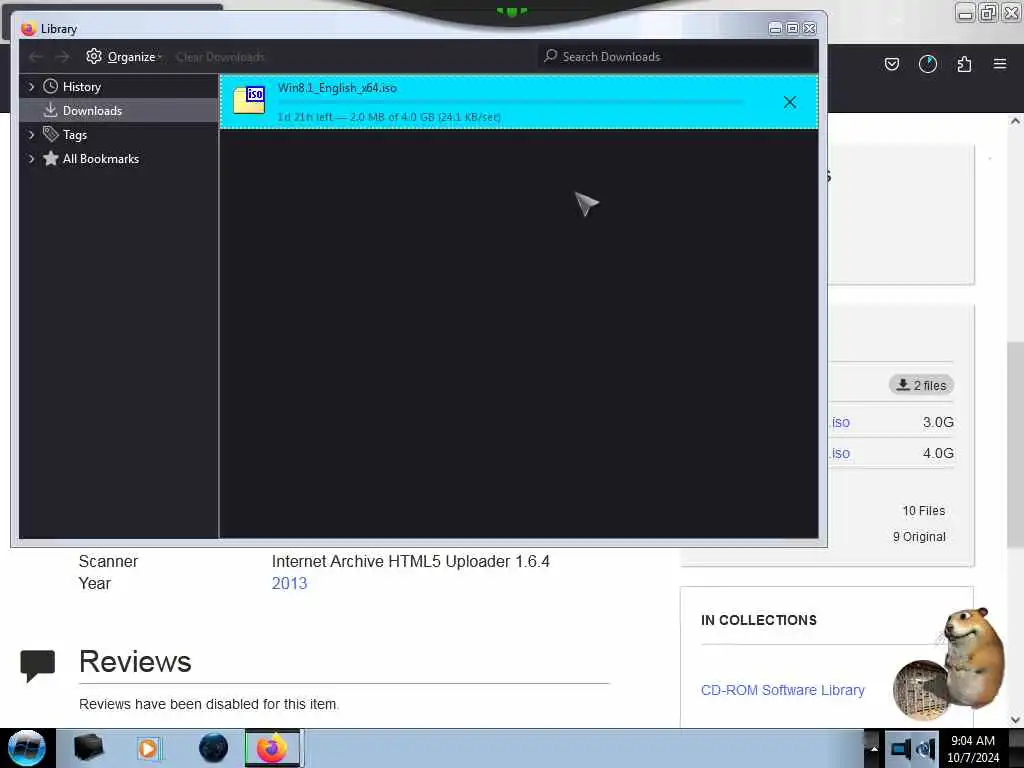Maximize the Library window
This screenshot has width=1024, height=768.
click(792, 28)
